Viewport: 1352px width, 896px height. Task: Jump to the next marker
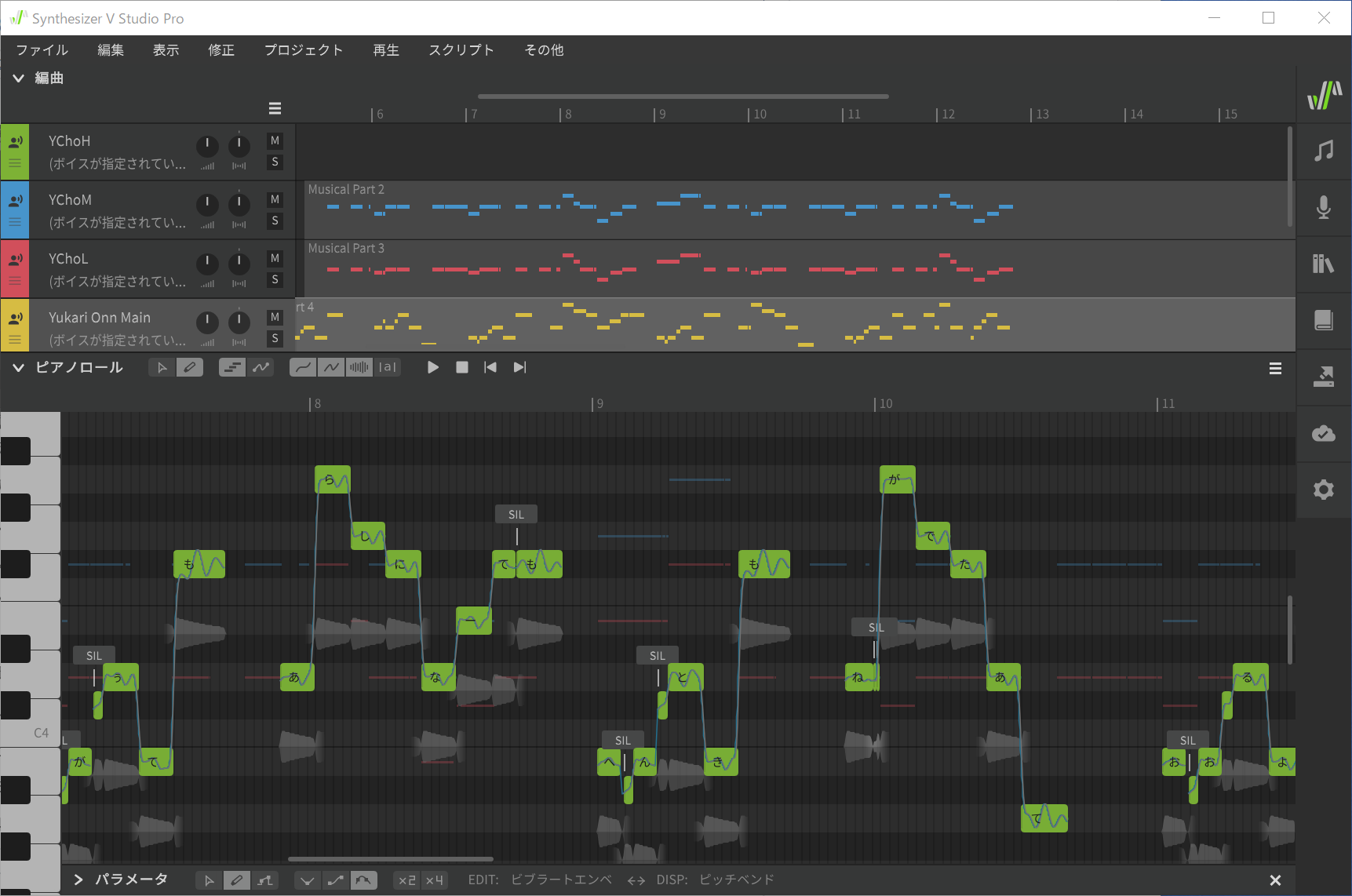click(x=519, y=367)
